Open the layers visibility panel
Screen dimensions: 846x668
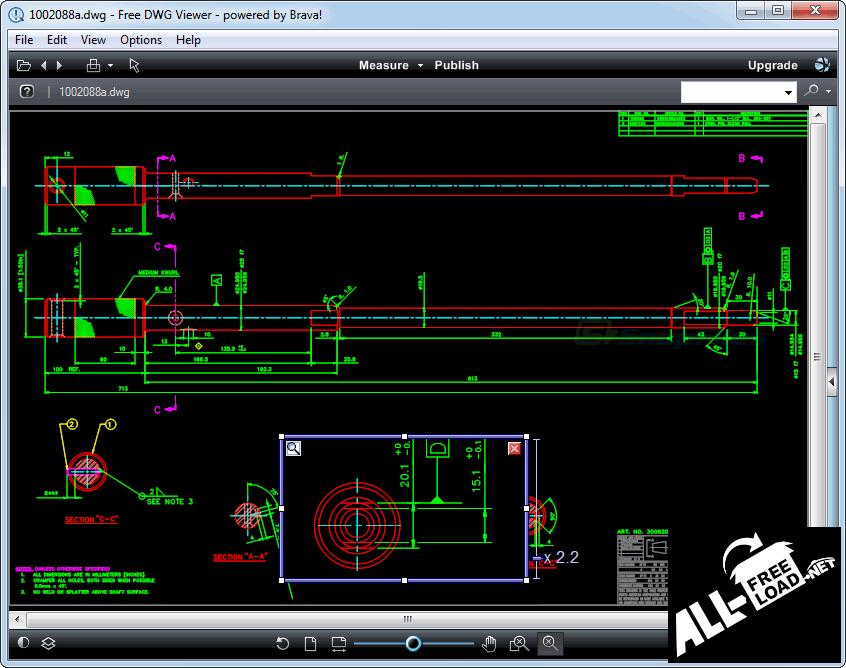48,643
